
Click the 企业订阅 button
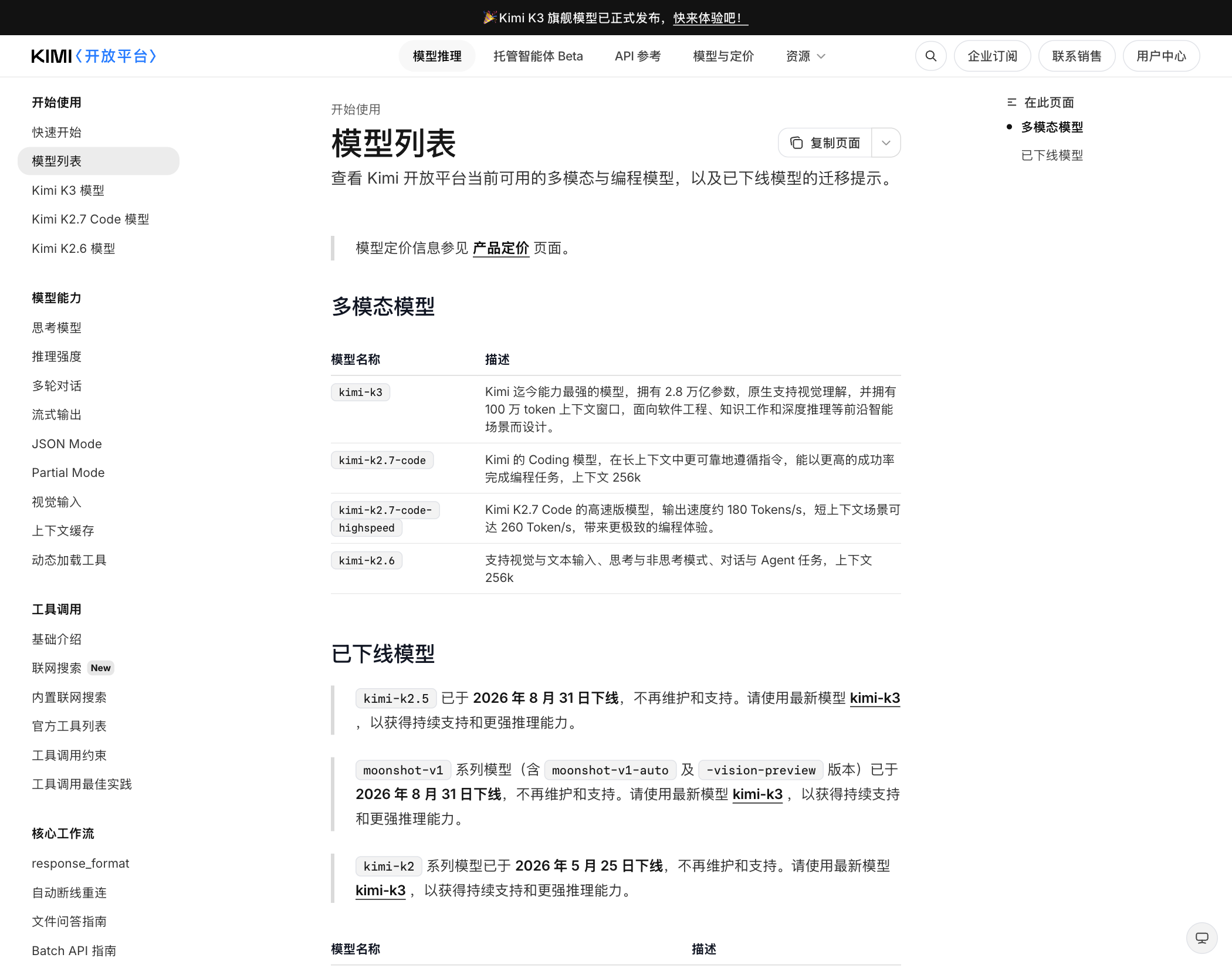click(x=992, y=56)
